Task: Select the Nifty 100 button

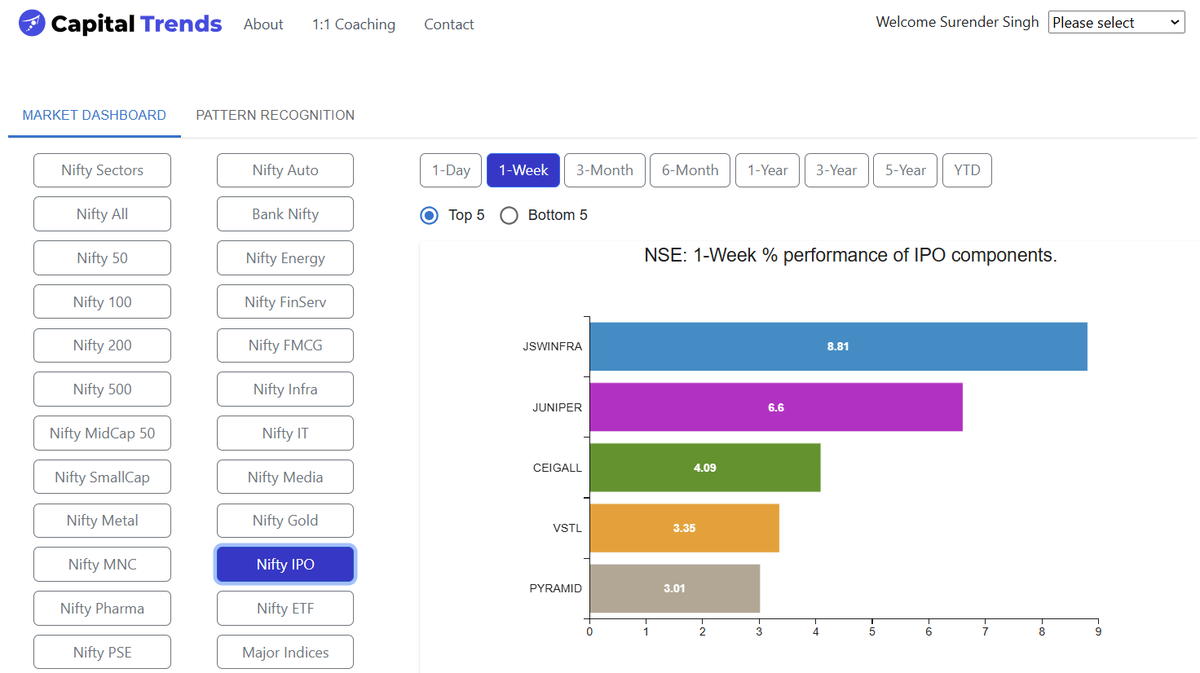Action: [x=102, y=302]
